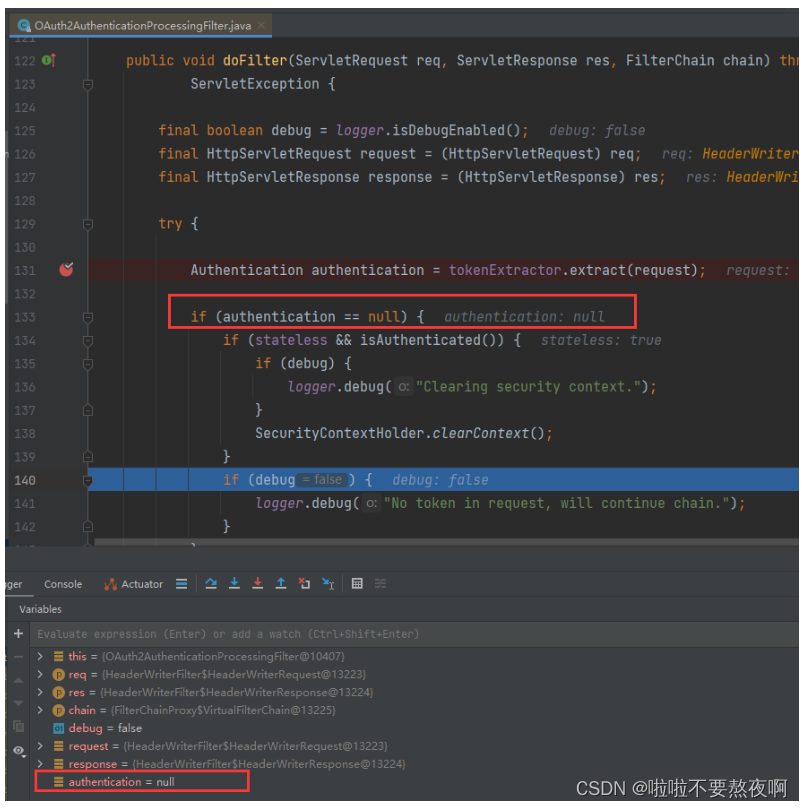
Task: Click inline '= false' hint on line 140
Action: (322, 480)
